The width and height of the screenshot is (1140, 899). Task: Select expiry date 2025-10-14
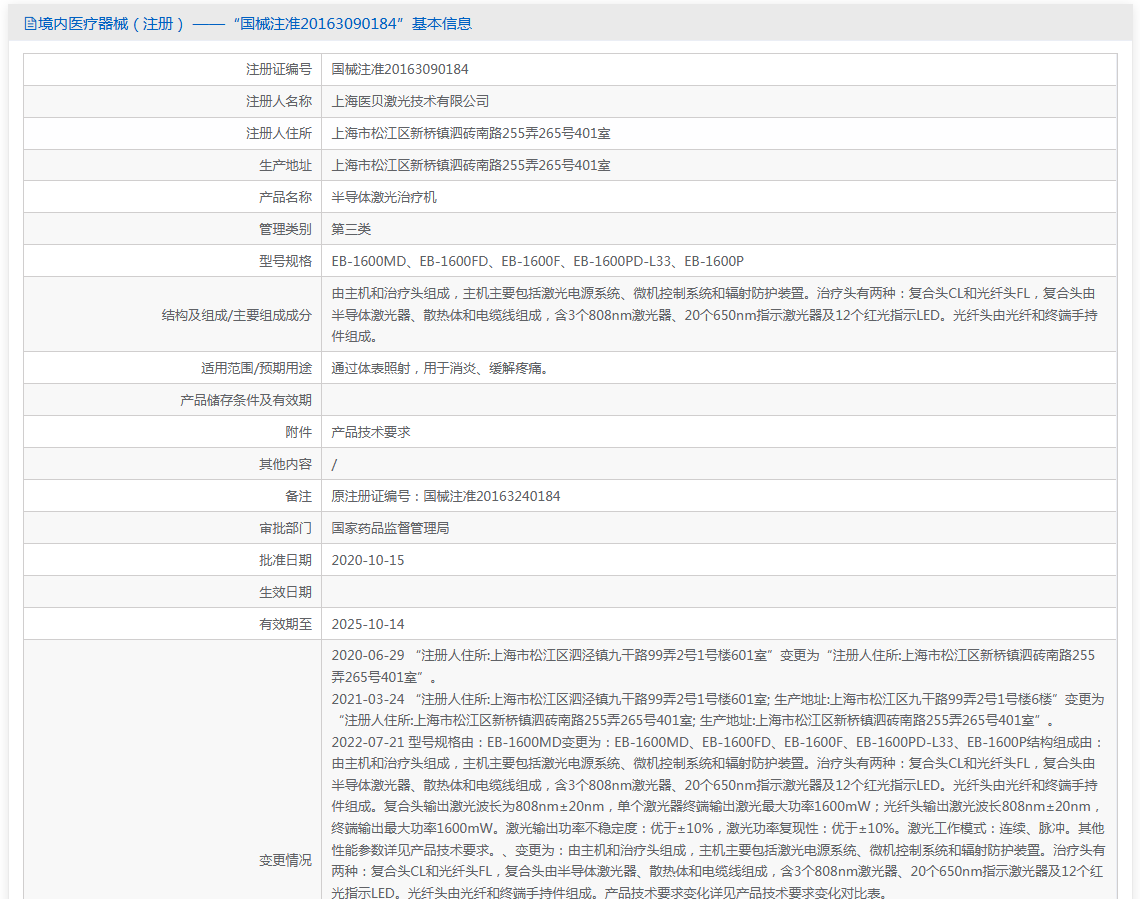coord(368,624)
